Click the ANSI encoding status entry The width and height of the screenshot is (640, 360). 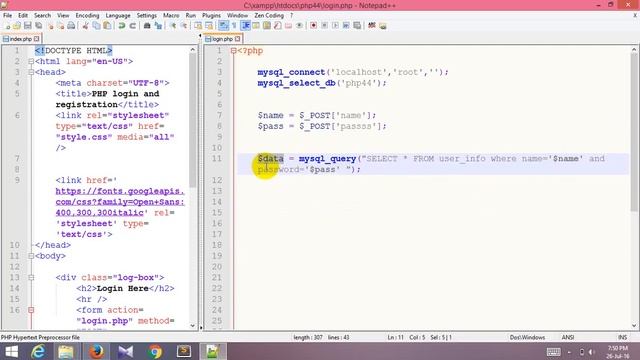click(x=568, y=337)
